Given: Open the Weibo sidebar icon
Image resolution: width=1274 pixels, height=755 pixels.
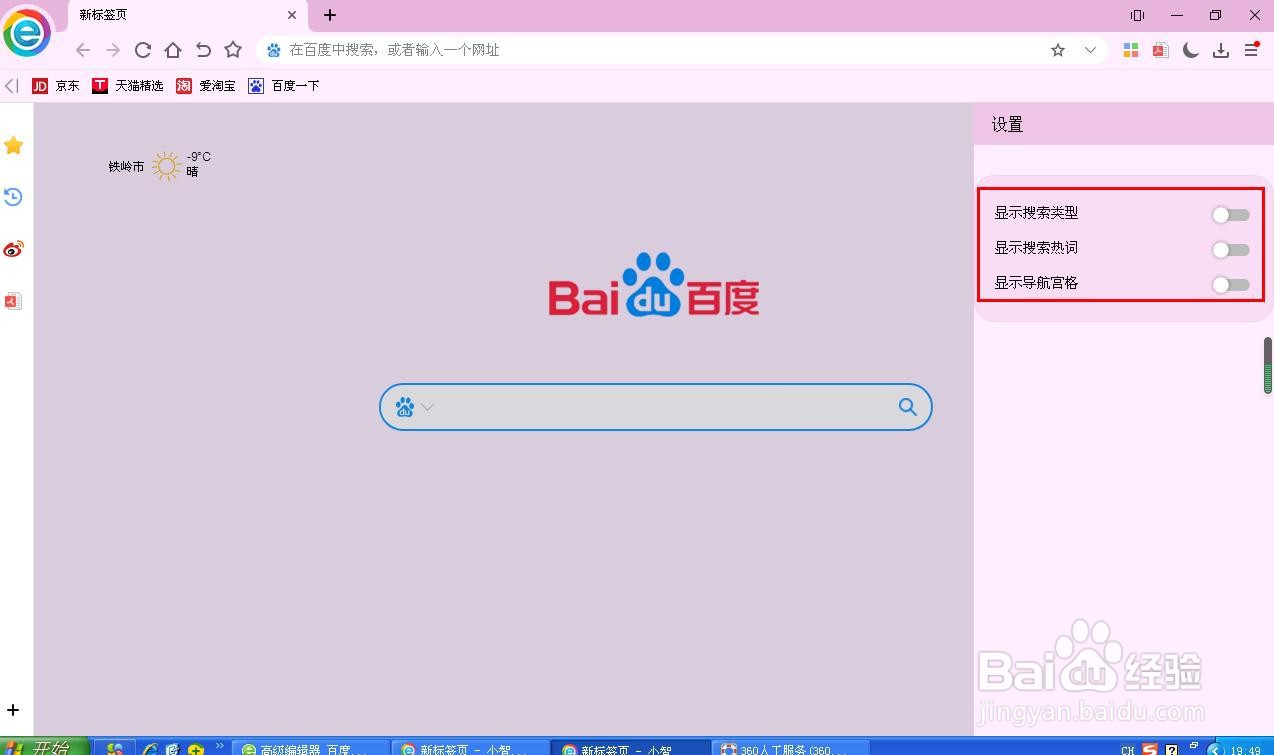Looking at the screenshot, I should 13,249.
